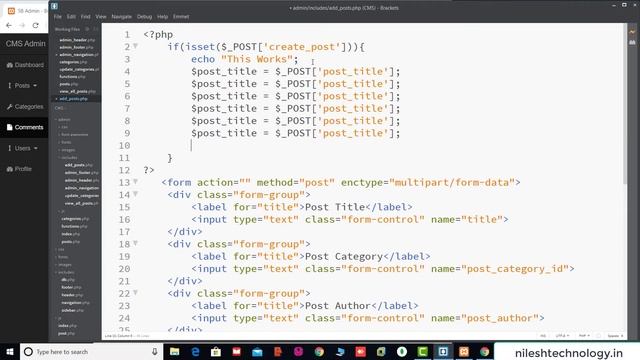Select admin_navigation in Working Files
Viewport: 640px width, 360px height.
(78, 55)
